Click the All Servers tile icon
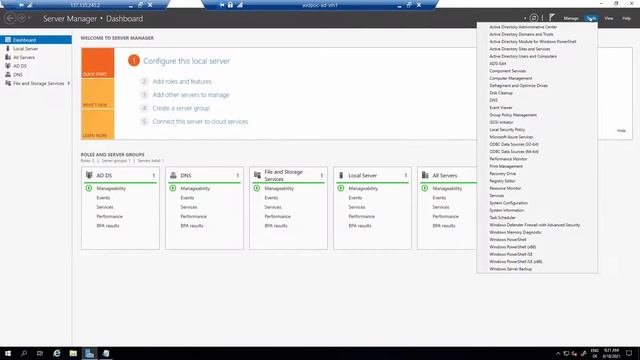640x360 pixels. click(425, 175)
